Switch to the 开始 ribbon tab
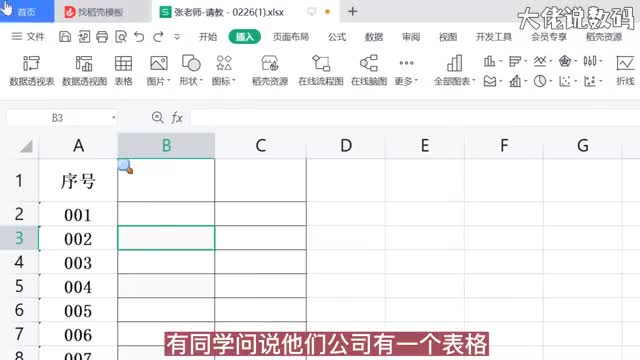This screenshot has height=360, width=640. [x=208, y=37]
